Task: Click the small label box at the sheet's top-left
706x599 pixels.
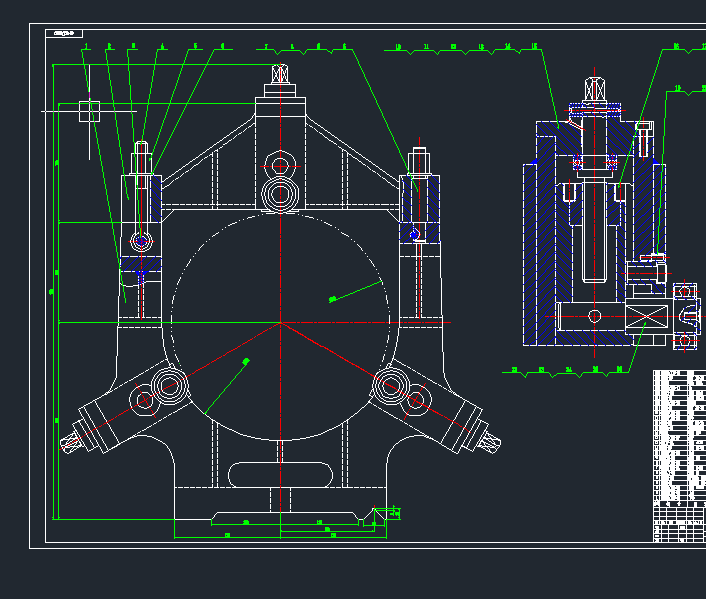Action: pos(64,33)
